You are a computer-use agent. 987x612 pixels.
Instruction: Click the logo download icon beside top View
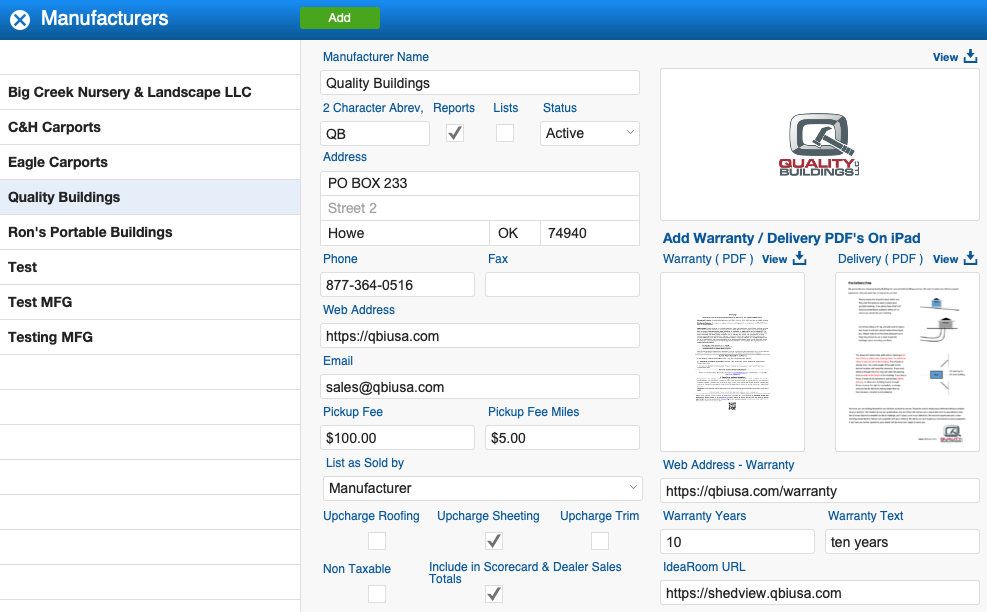(x=971, y=57)
